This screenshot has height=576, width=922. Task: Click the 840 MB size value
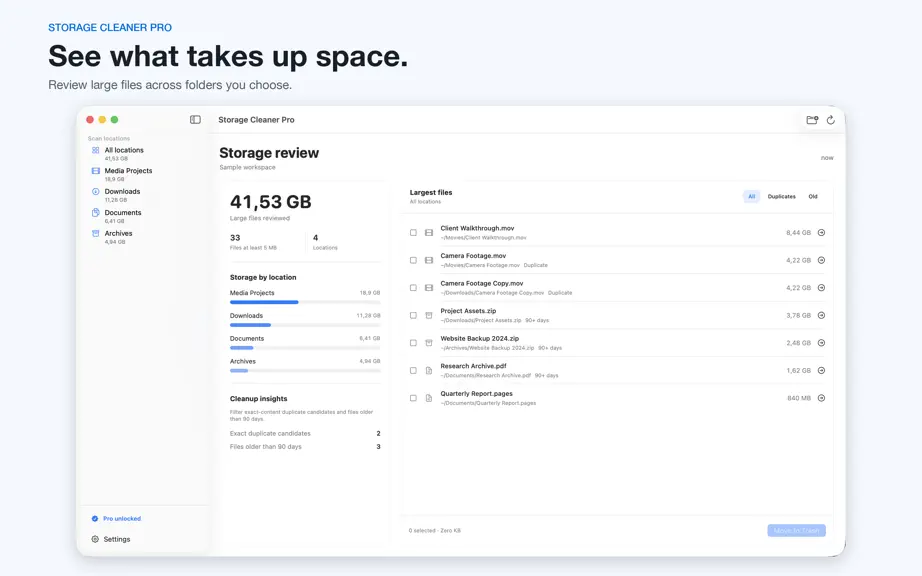click(x=799, y=398)
